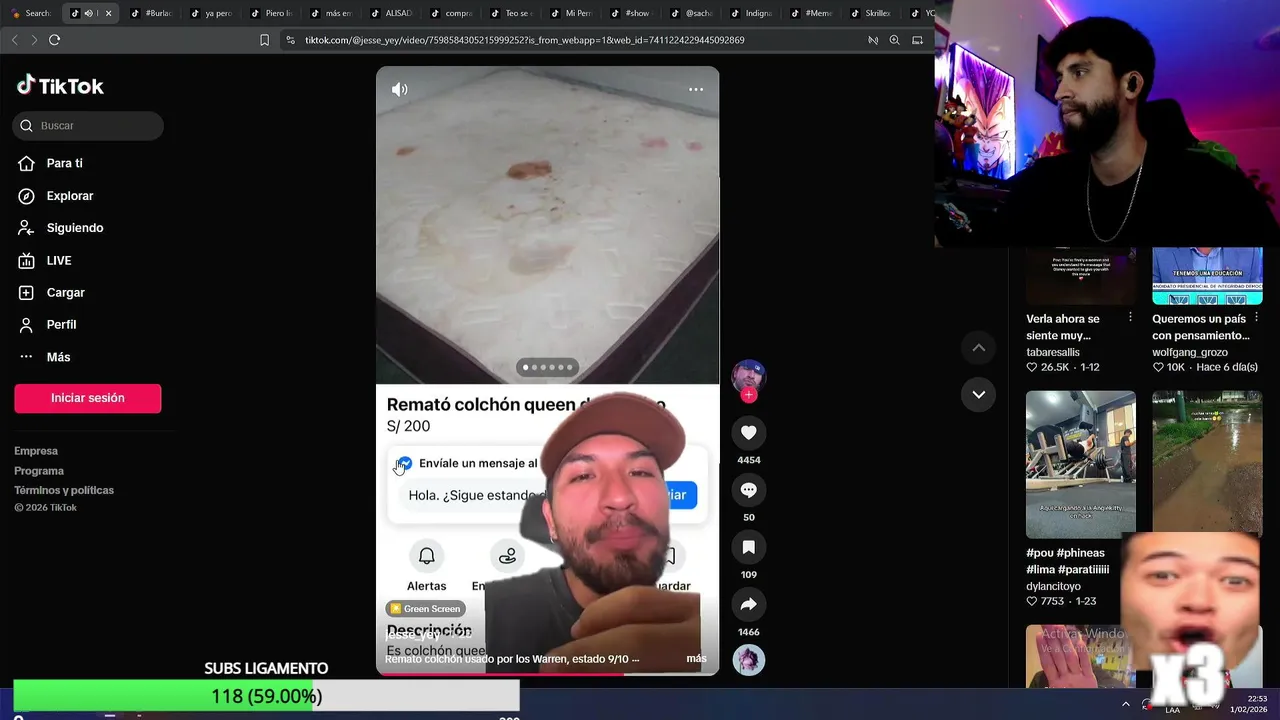Reload the page with refresh icon

(x=54, y=40)
